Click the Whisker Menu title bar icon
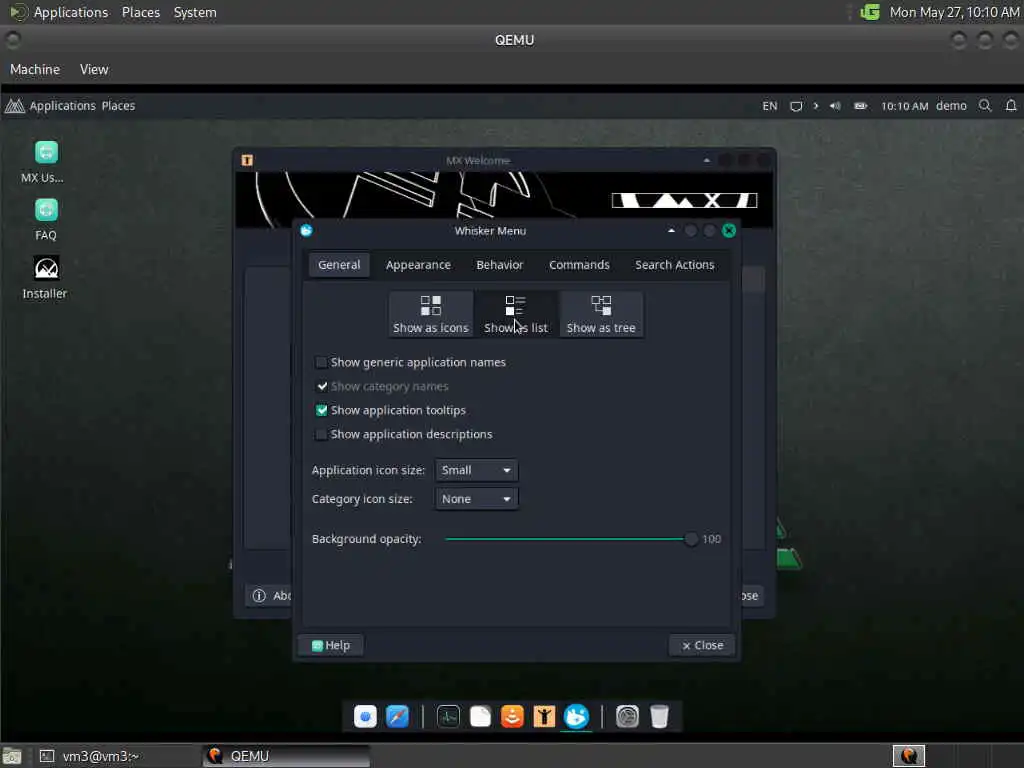This screenshot has width=1024, height=768. 306,230
